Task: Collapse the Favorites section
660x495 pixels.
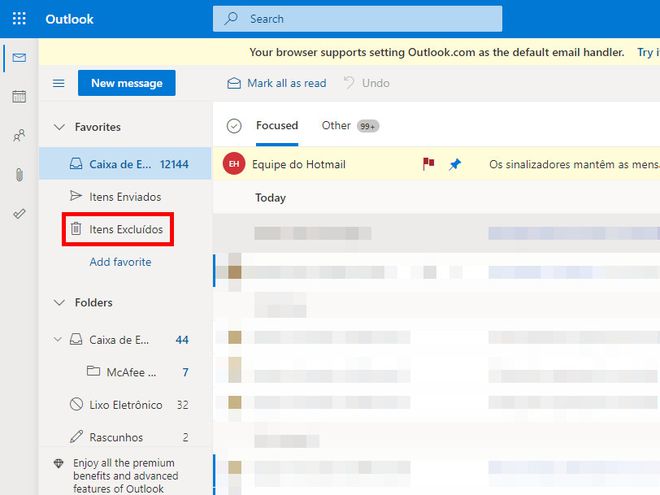Action: coord(59,127)
